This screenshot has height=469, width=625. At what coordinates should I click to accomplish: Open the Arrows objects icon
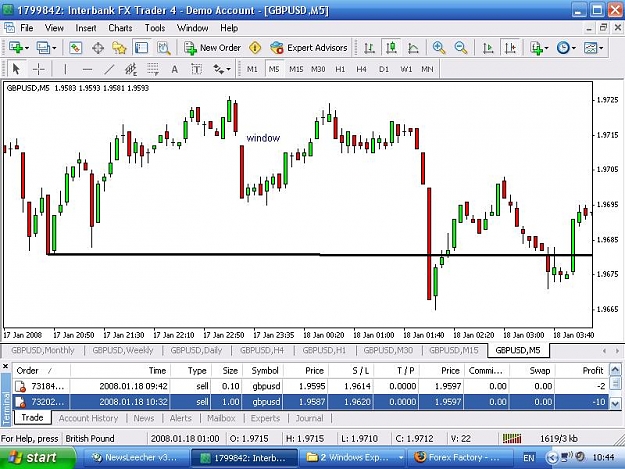218,69
